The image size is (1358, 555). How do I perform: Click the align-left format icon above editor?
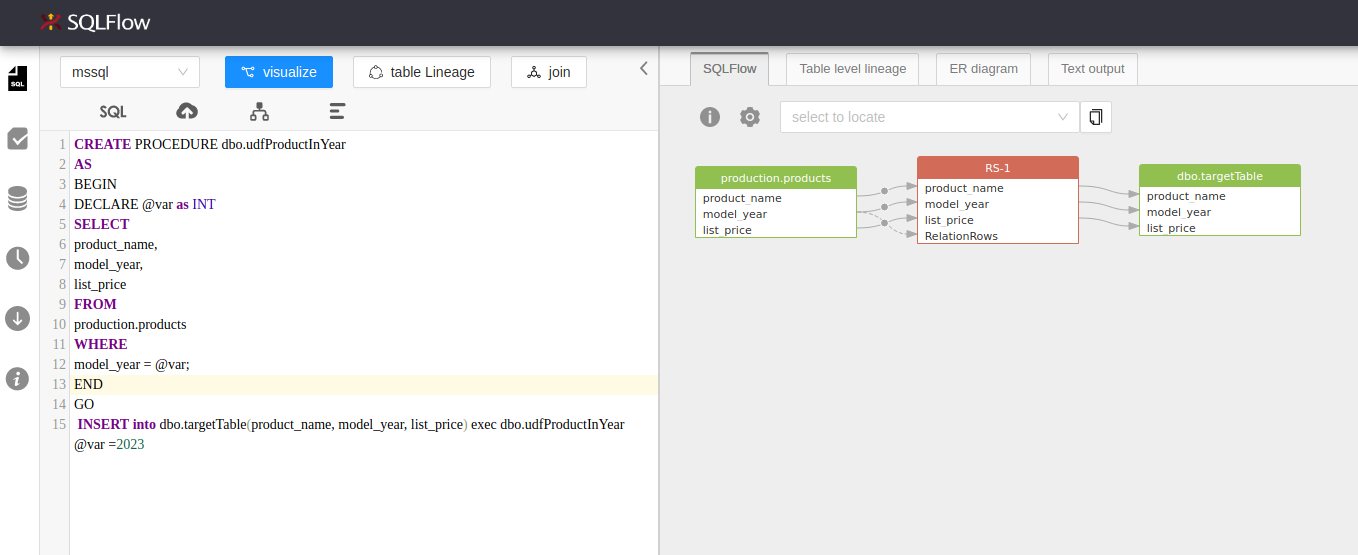(337, 111)
